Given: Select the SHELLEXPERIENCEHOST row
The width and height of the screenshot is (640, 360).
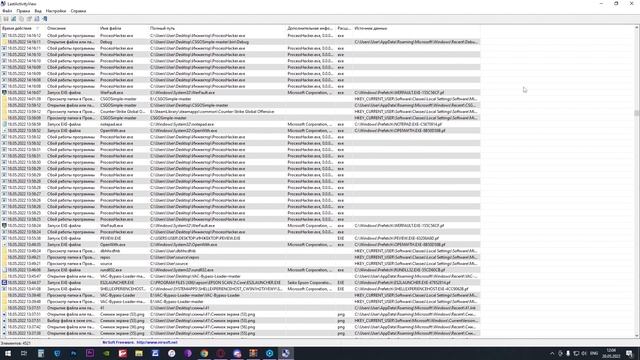Looking at the screenshot, I should [x=240, y=289].
